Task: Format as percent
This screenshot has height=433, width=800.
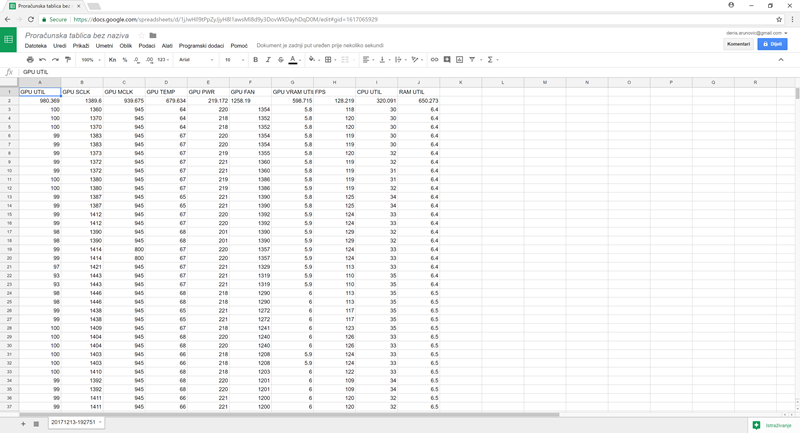Action: pos(124,60)
